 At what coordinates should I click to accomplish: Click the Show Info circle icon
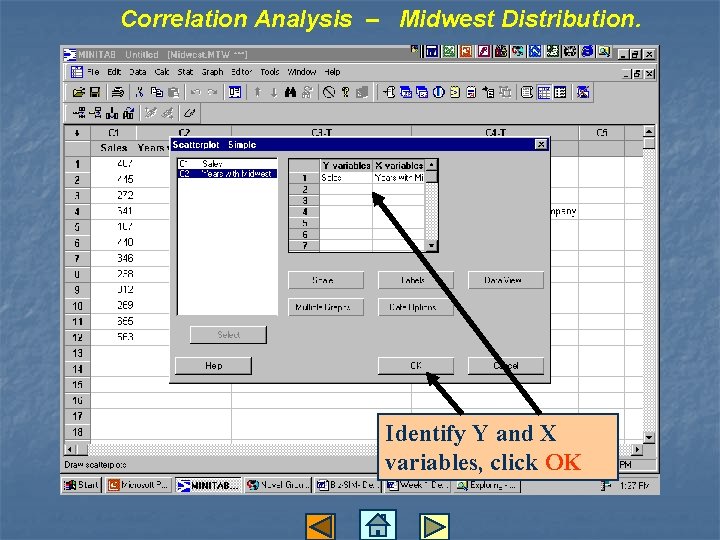pyautogui.click(x=439, y=92)
